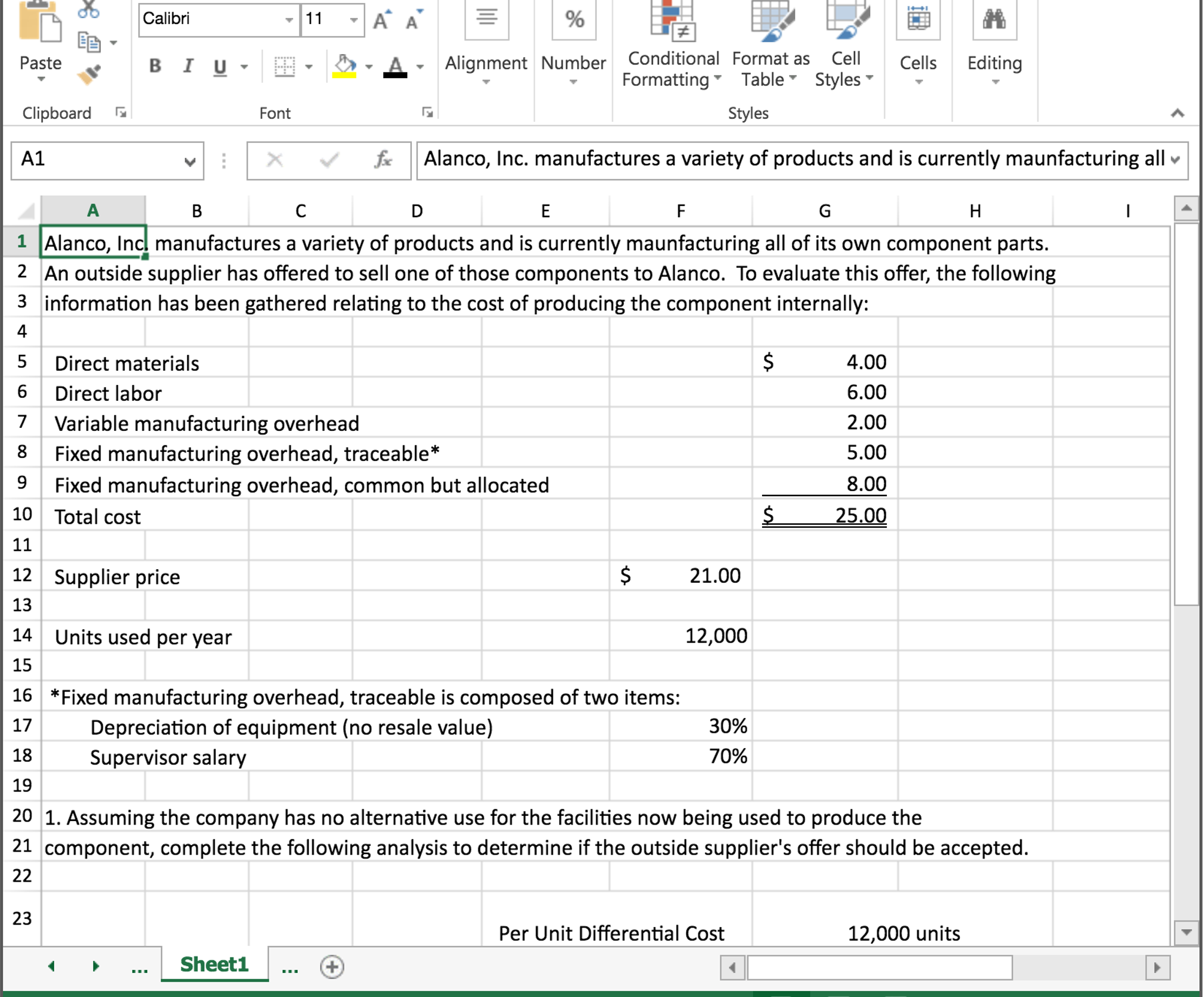Select column D header
This screenshot has height=997, width=1204.
417,210
